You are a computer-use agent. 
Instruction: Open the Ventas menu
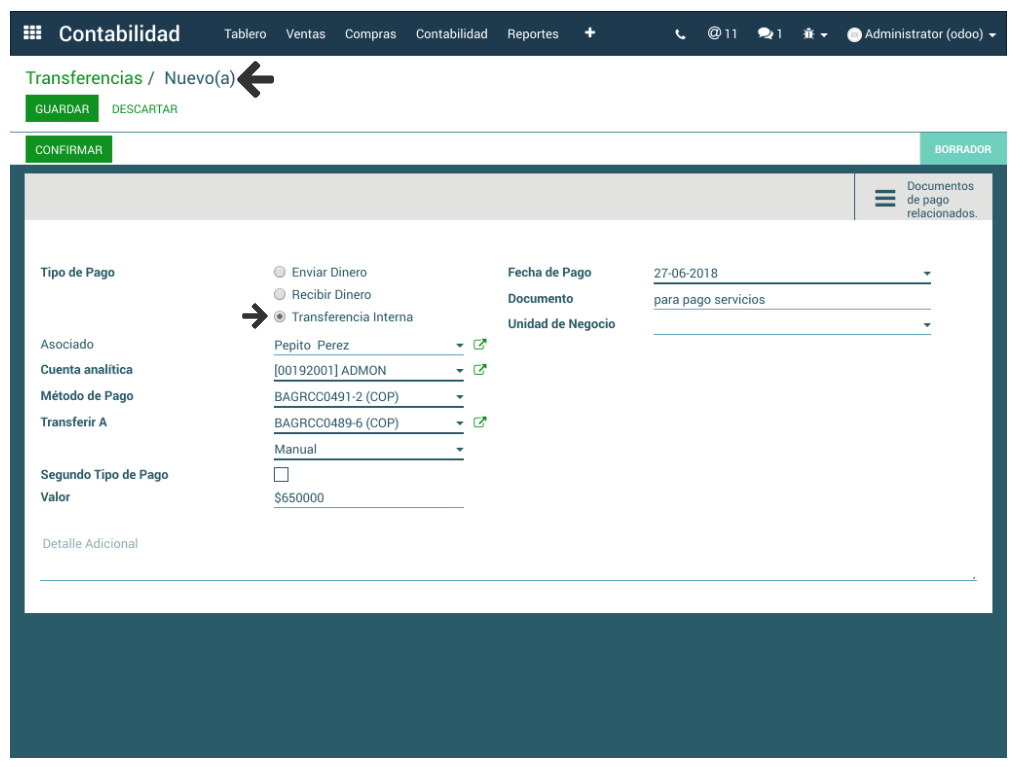point(305,34)
